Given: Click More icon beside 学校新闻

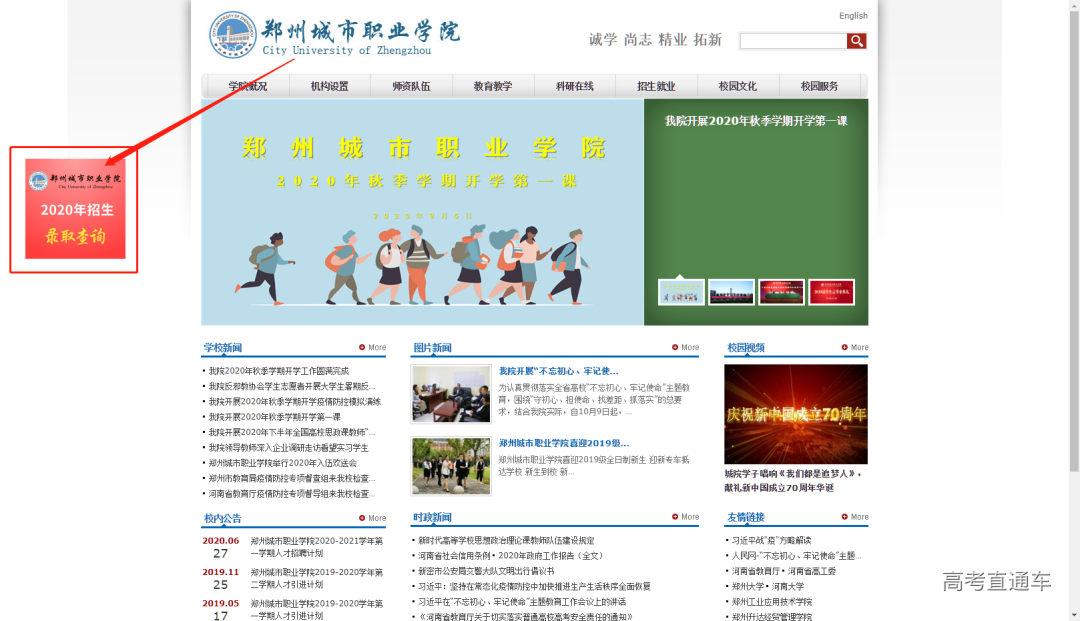Looking at the screenshot, I should tap(372, 348).
